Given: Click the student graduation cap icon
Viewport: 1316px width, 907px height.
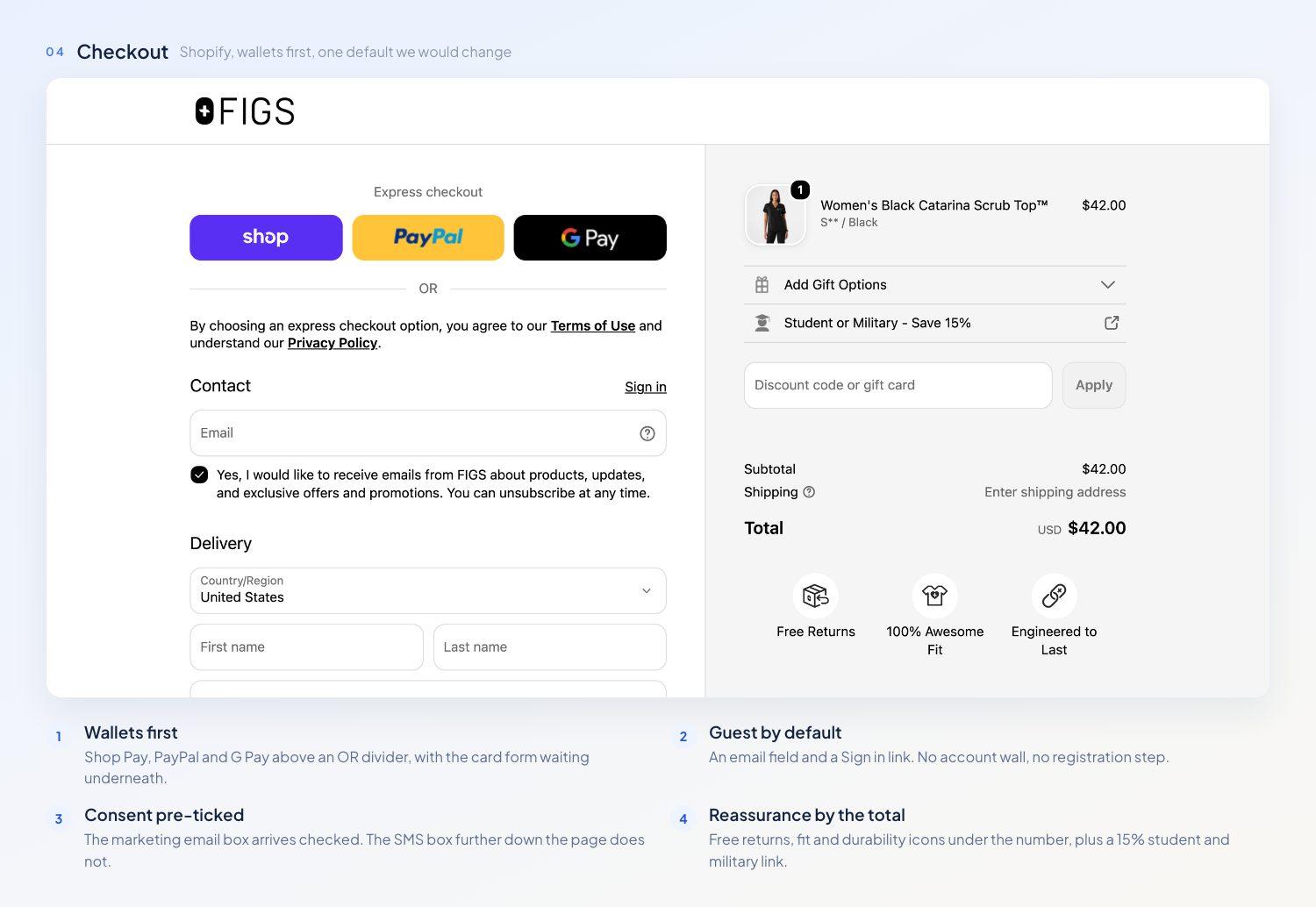Looking at the screenshot, I should 762,323.
